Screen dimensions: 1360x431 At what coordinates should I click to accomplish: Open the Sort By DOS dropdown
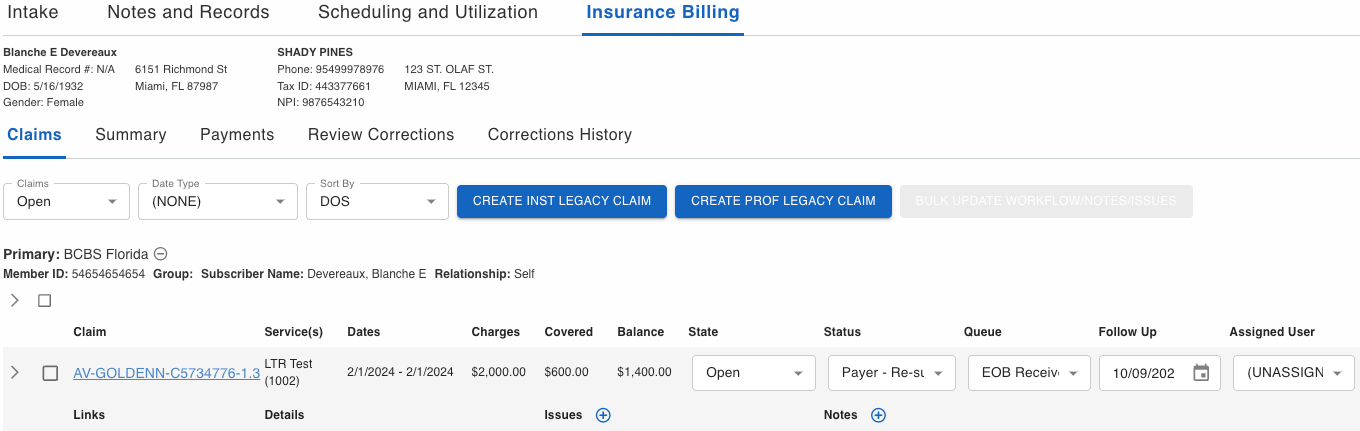click(377, 201)
